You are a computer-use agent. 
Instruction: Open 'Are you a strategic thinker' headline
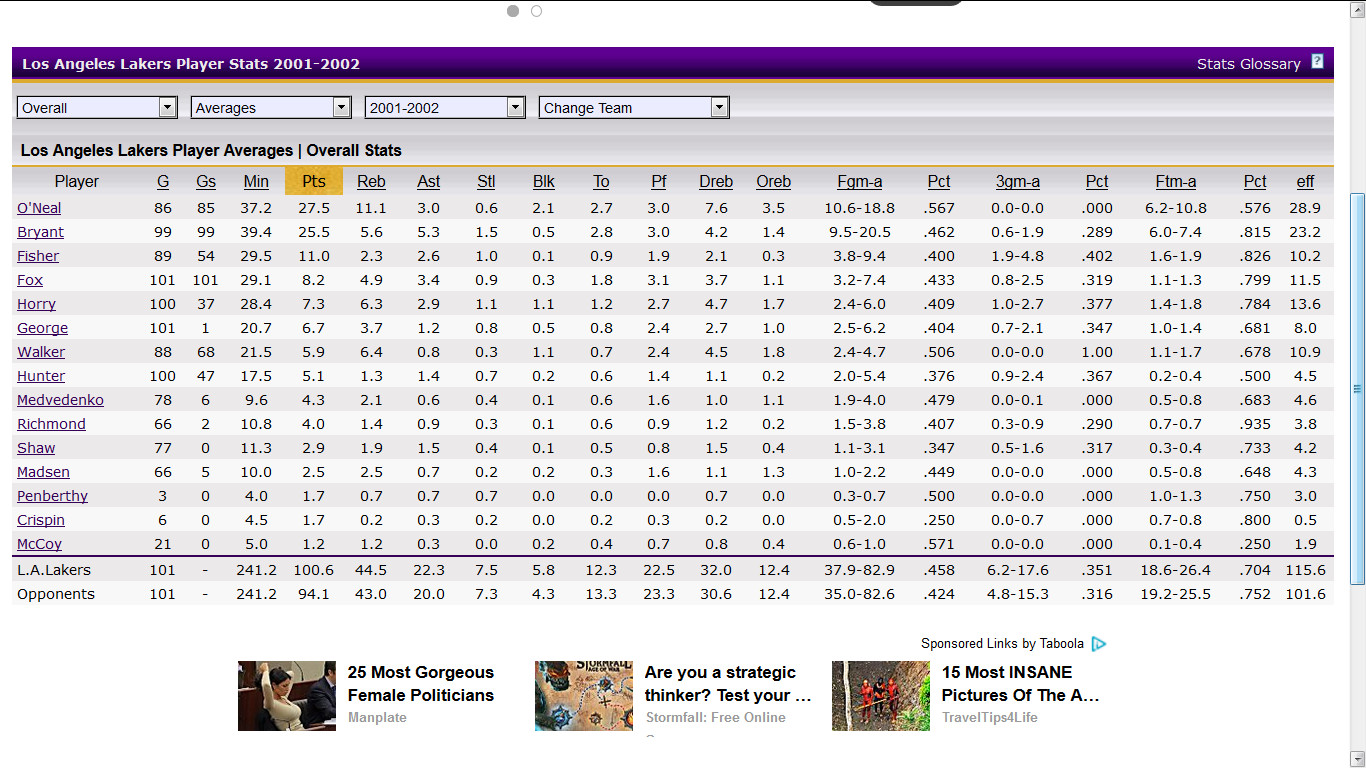tap(728, 684)
